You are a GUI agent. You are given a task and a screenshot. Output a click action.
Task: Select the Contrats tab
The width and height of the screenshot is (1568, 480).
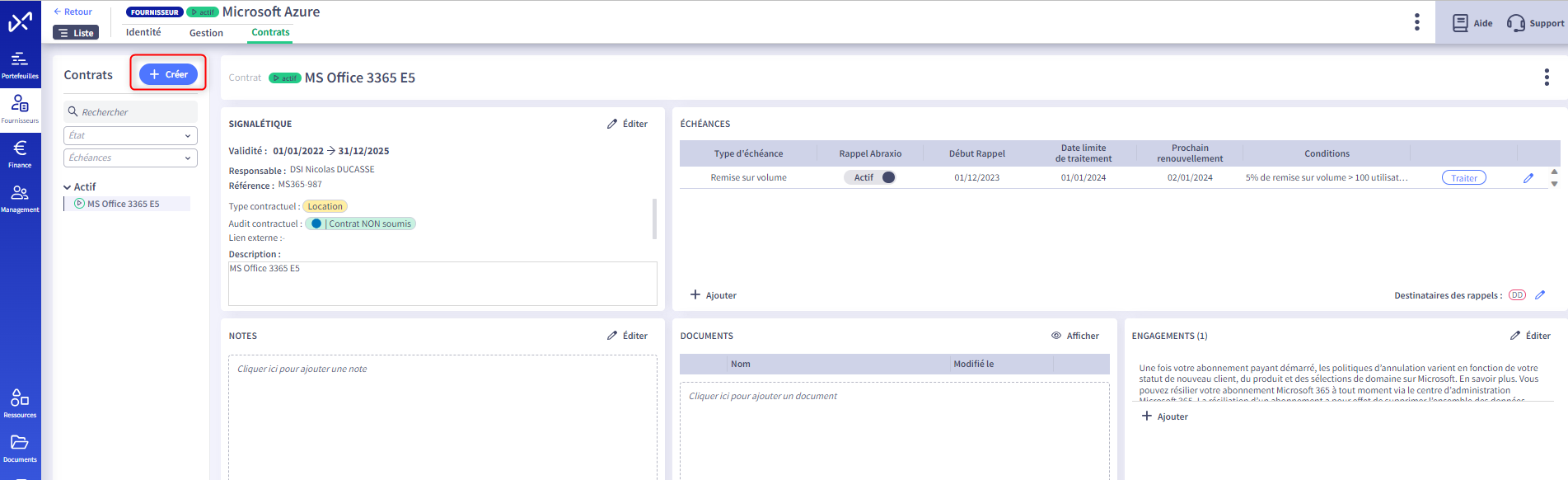pyautogui.click(x=270, y=32)
